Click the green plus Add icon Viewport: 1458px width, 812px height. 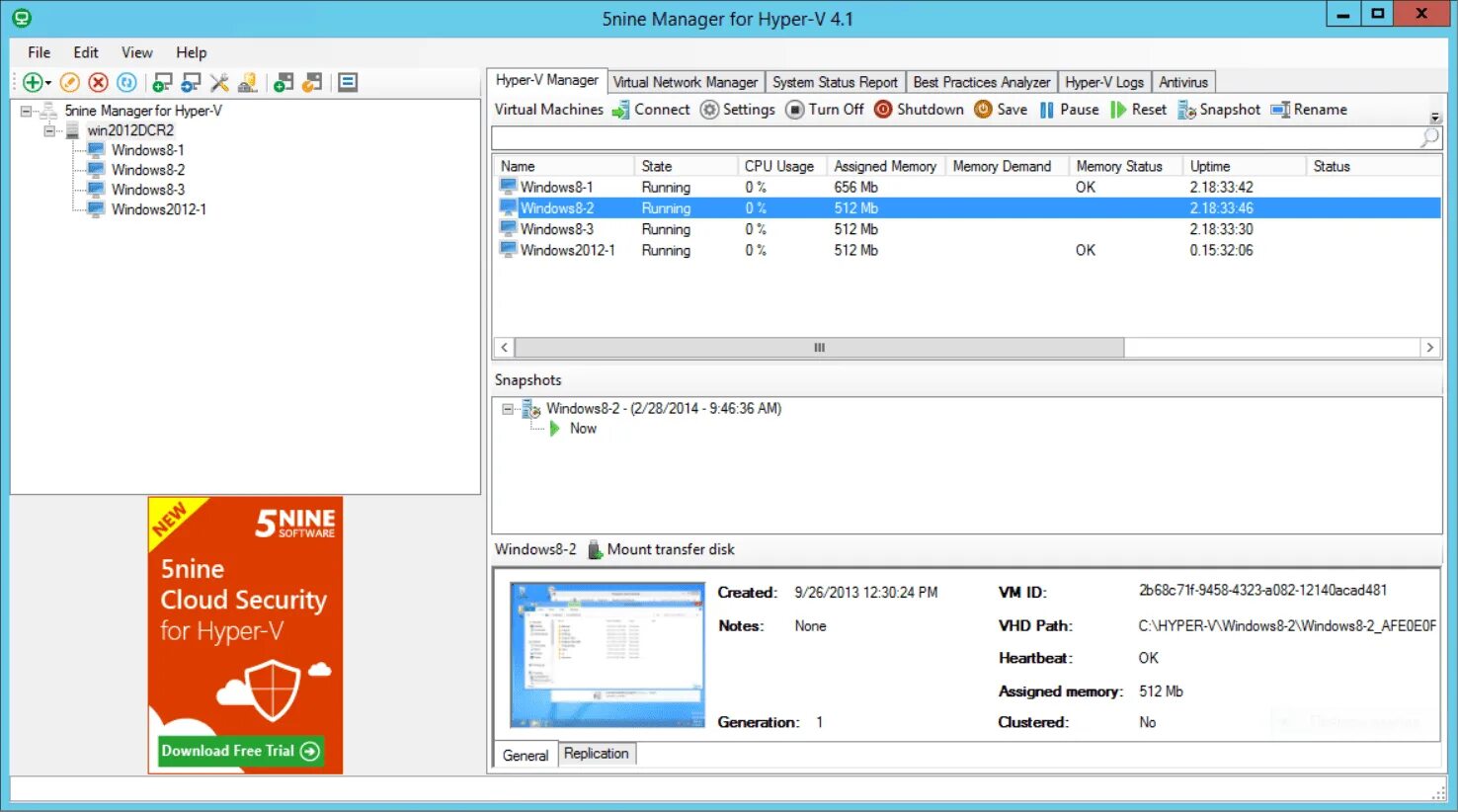[x=33, y=83]
